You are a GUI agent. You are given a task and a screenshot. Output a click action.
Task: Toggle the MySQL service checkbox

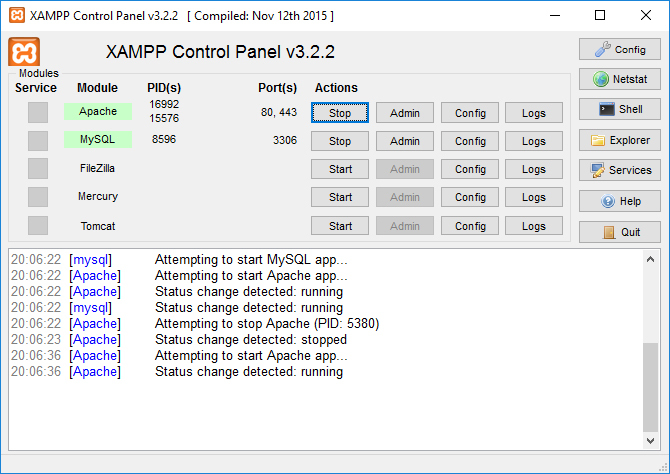(x=38, y=141)
